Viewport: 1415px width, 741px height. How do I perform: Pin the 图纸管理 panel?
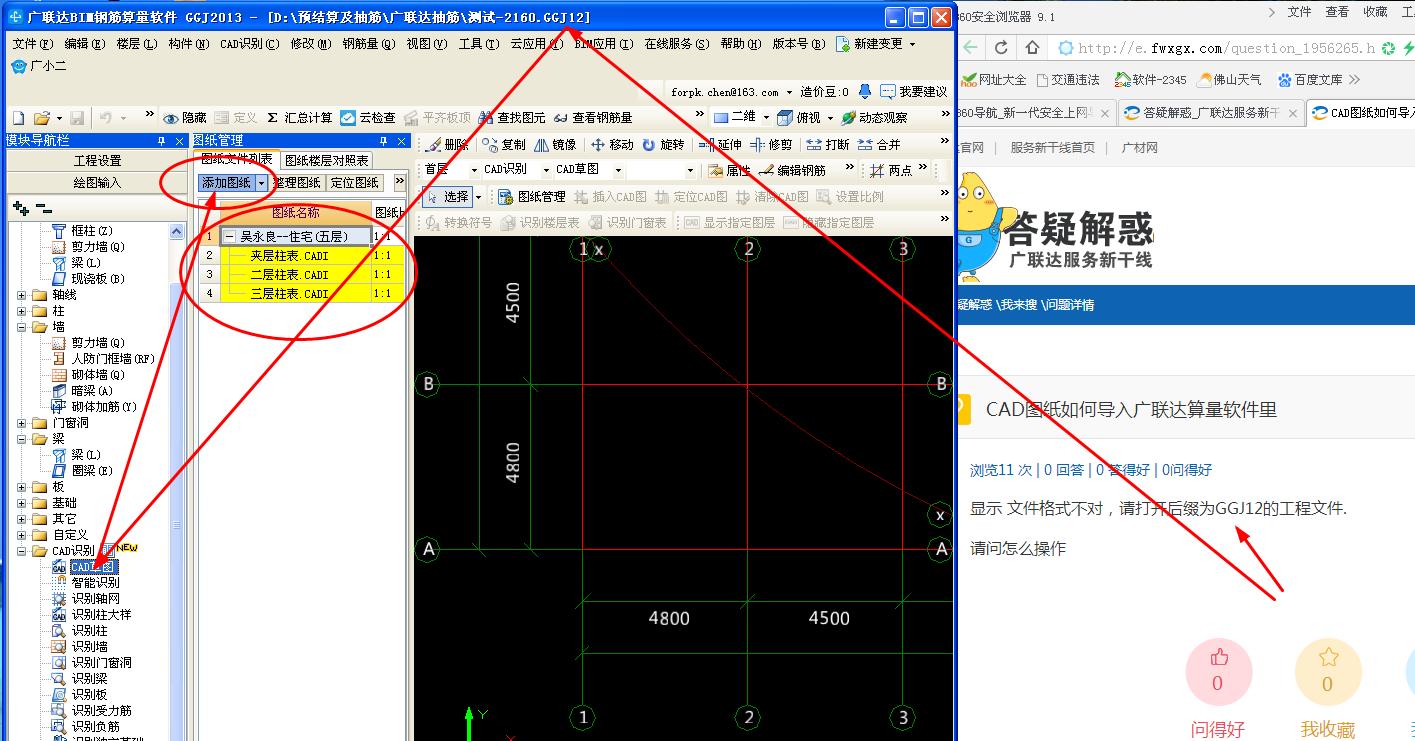pos(385,141)
